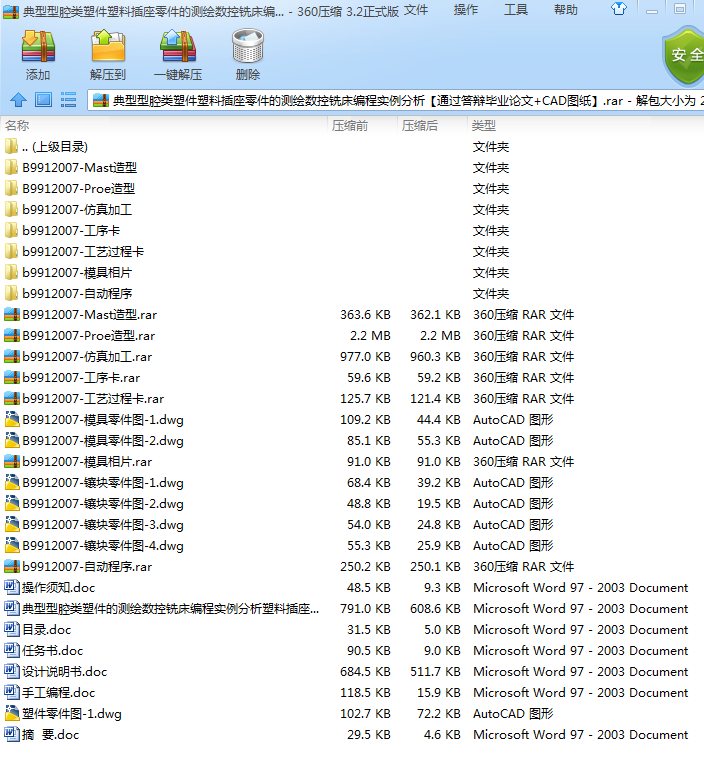Open the 操作 menu
The width and height of the screenshot is (704, 761).
coord(466,10)
